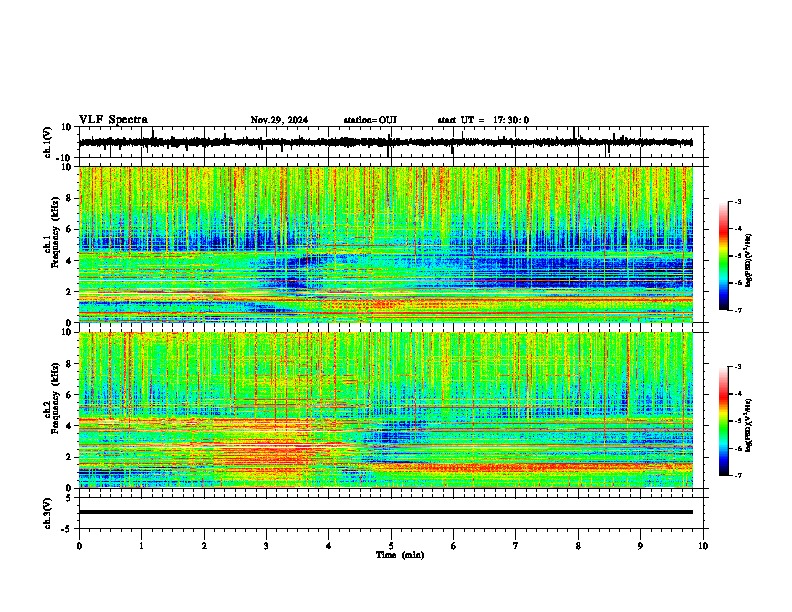Click the time axis tick label "9"

point(640,545)
